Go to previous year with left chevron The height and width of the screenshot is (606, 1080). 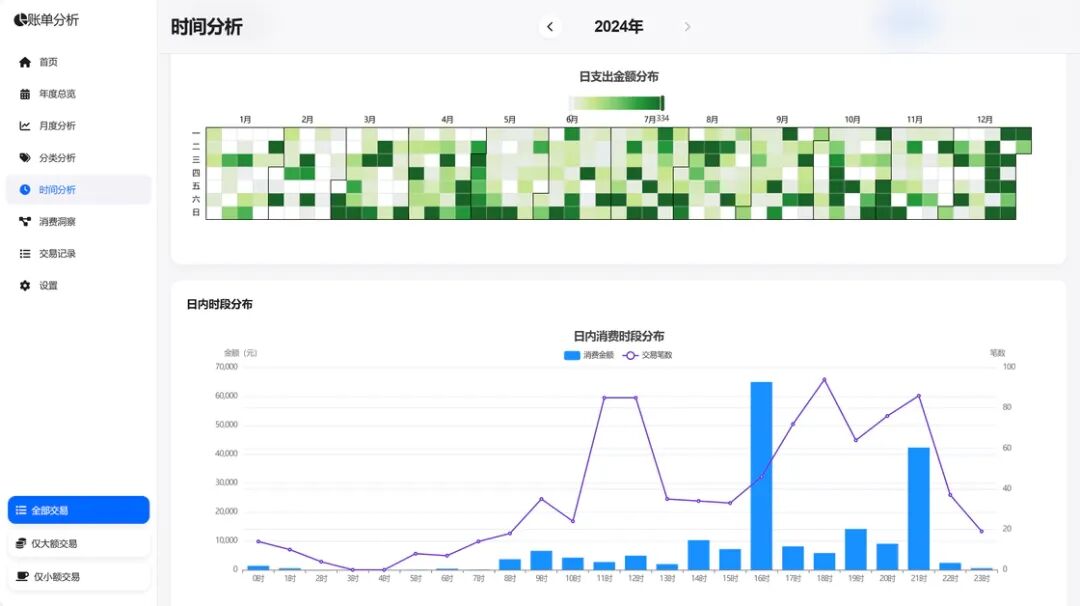550,27
